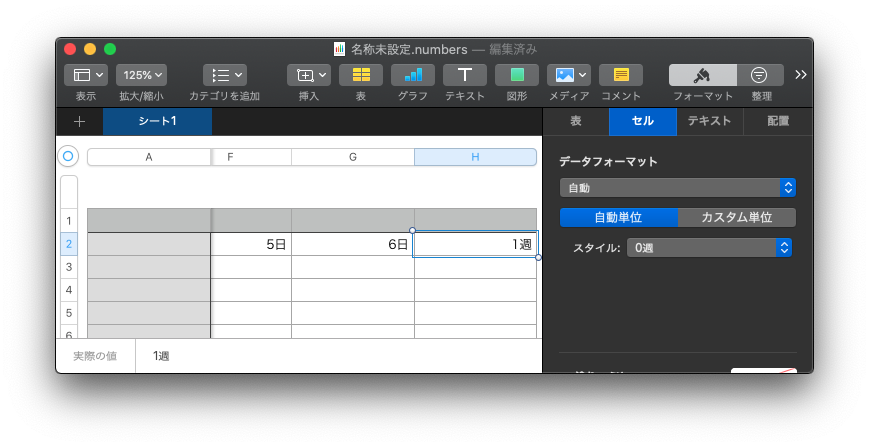This screenshot has width=869, height=447.
Task: Click the 表 (table) toolbar icon
Action: (x=361, y=75)
